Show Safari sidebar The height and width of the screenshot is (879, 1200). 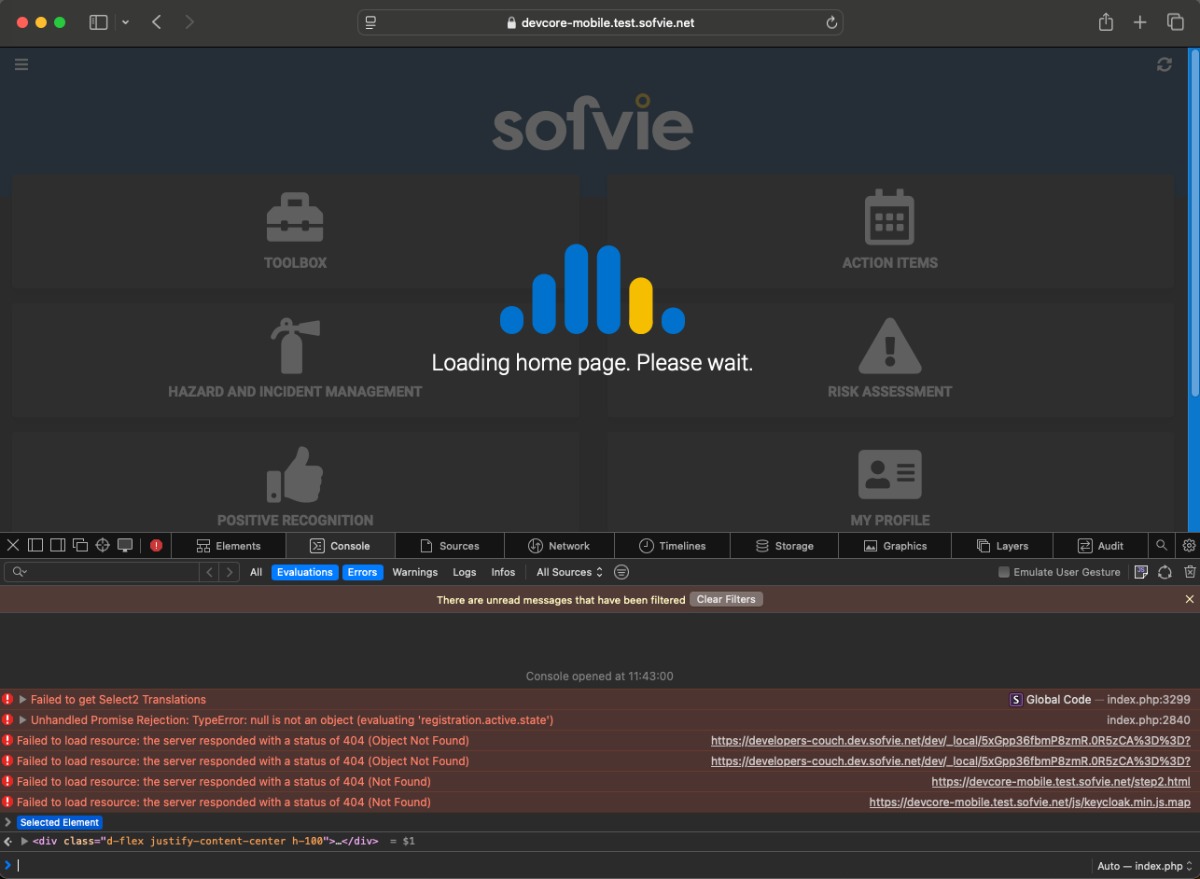point(98,22)
